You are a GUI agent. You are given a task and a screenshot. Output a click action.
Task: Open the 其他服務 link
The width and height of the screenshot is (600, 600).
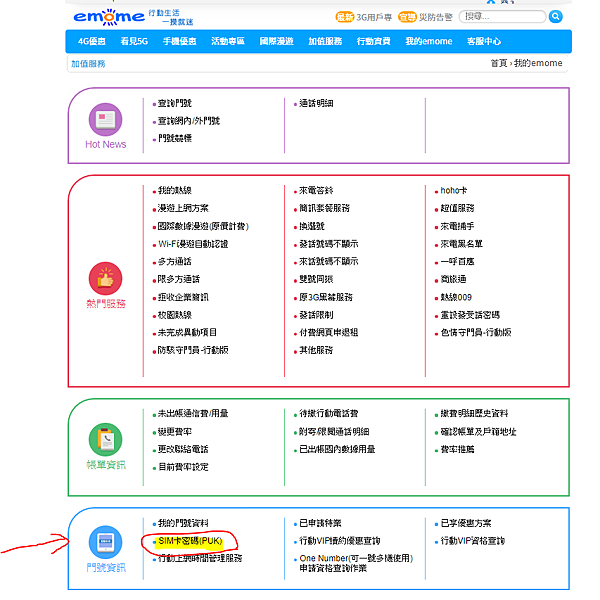click(316, 350)
